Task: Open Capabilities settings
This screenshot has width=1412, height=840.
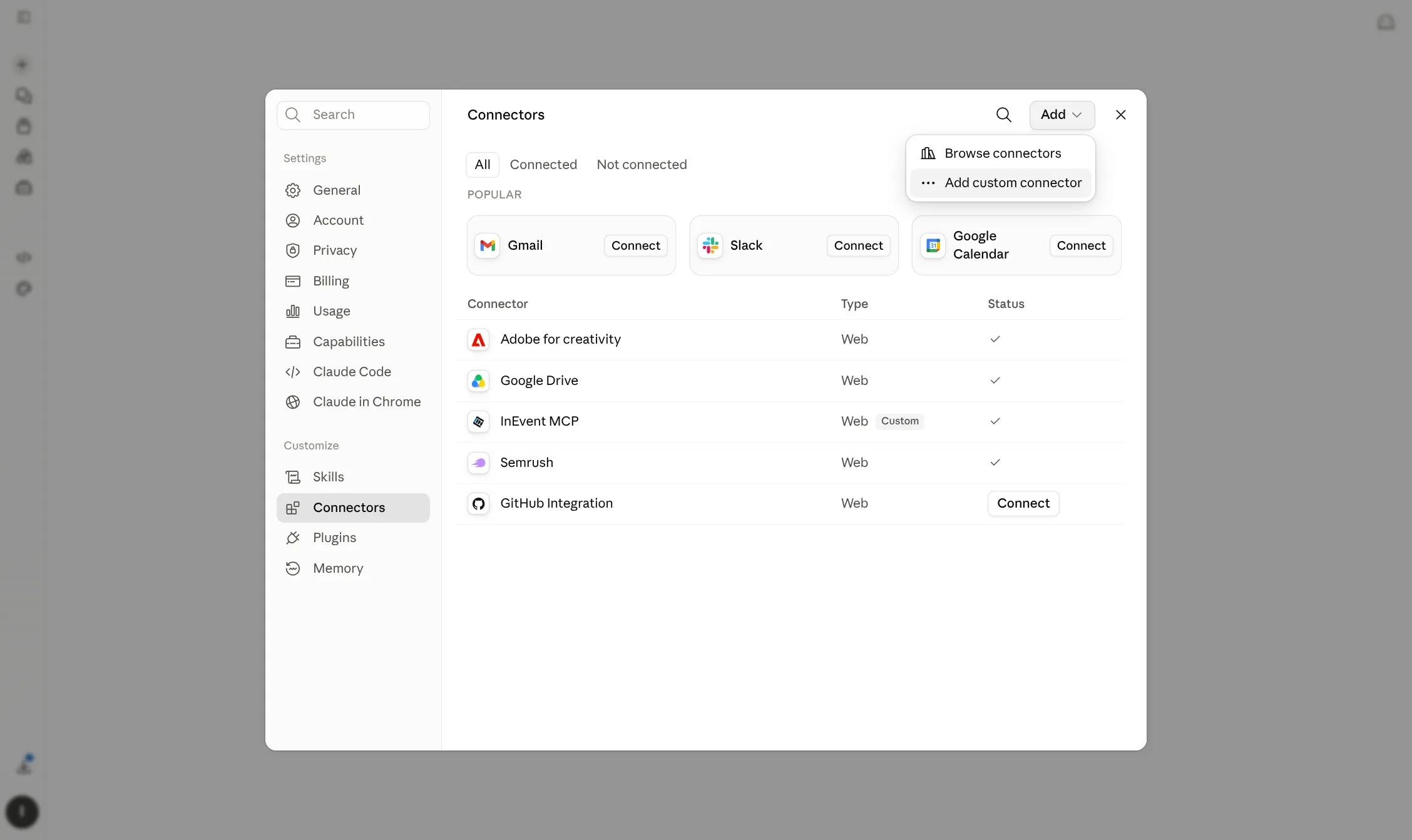Action: [x=353, y=342]
